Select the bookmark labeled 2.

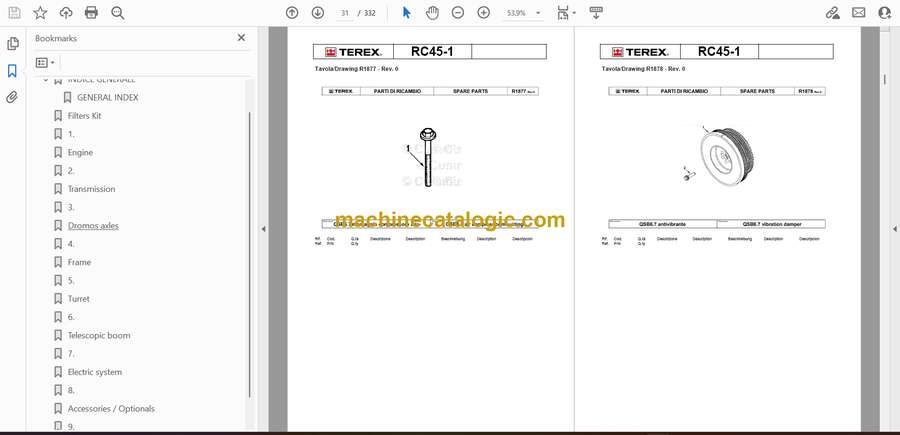[71, 171]
